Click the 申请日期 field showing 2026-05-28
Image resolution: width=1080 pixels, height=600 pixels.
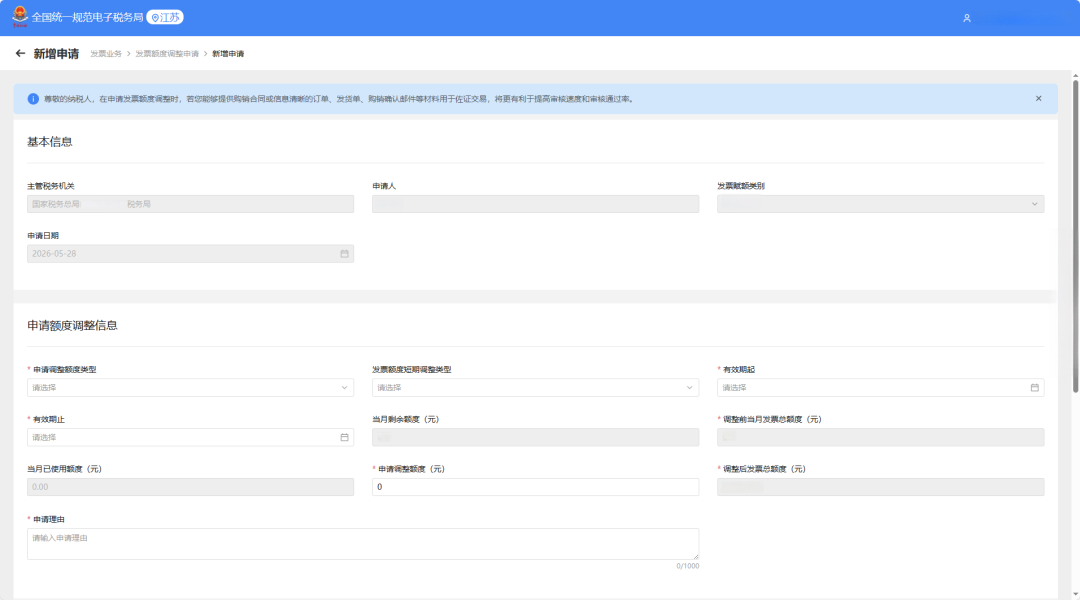click(x=191, y=254)
